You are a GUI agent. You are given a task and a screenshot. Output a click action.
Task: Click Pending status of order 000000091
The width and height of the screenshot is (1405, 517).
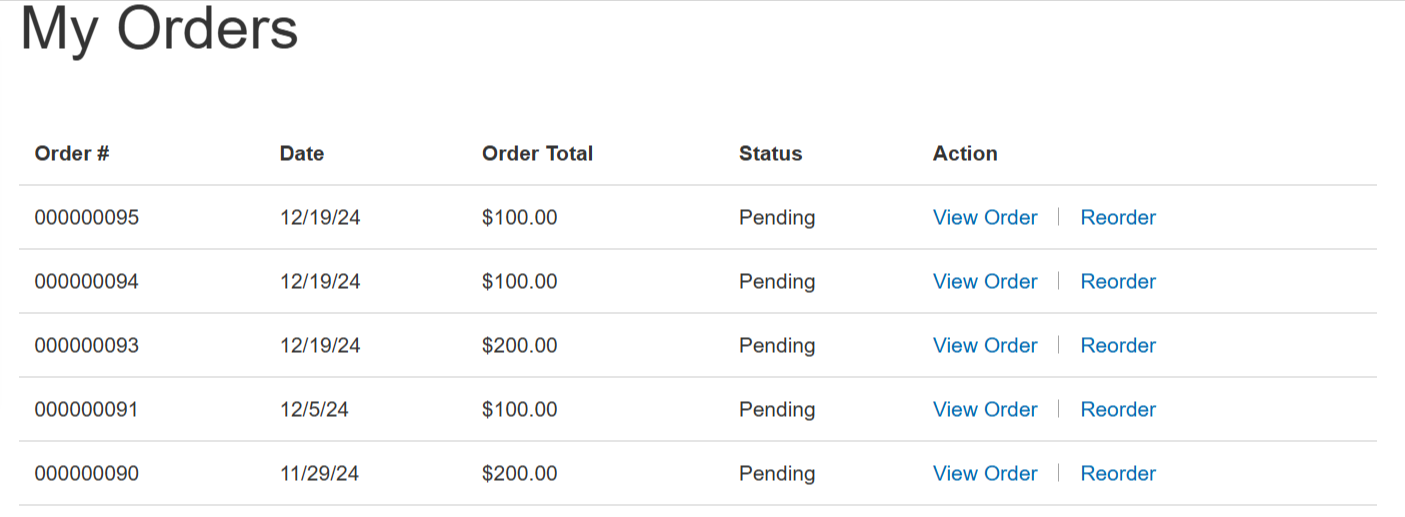[x=777, y=409]
